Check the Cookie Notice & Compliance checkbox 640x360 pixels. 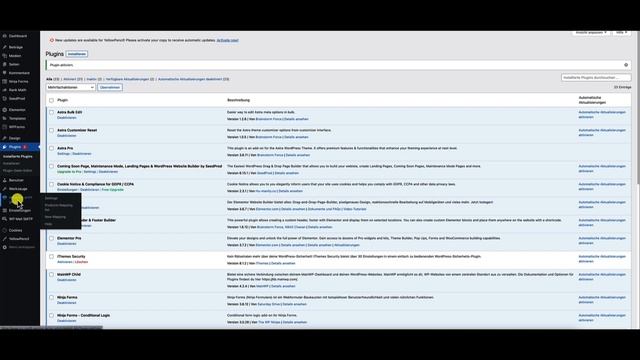[x=51, y=184]
